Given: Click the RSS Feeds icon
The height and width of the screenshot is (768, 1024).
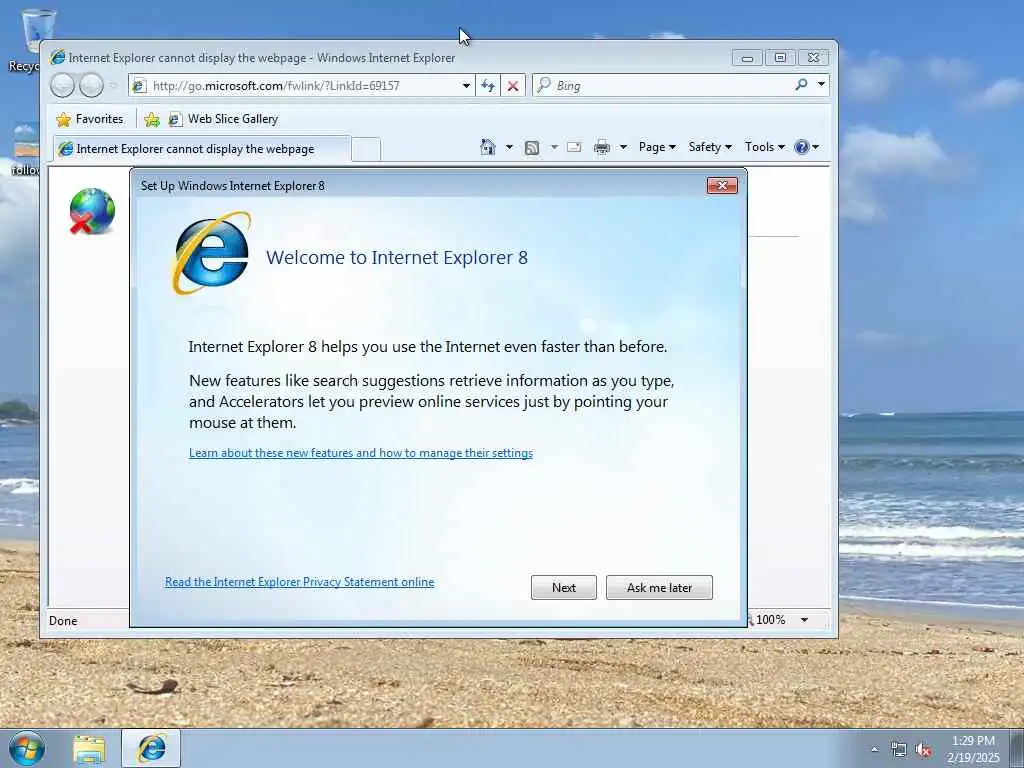Looking at the screenshot, I should 532,148.
